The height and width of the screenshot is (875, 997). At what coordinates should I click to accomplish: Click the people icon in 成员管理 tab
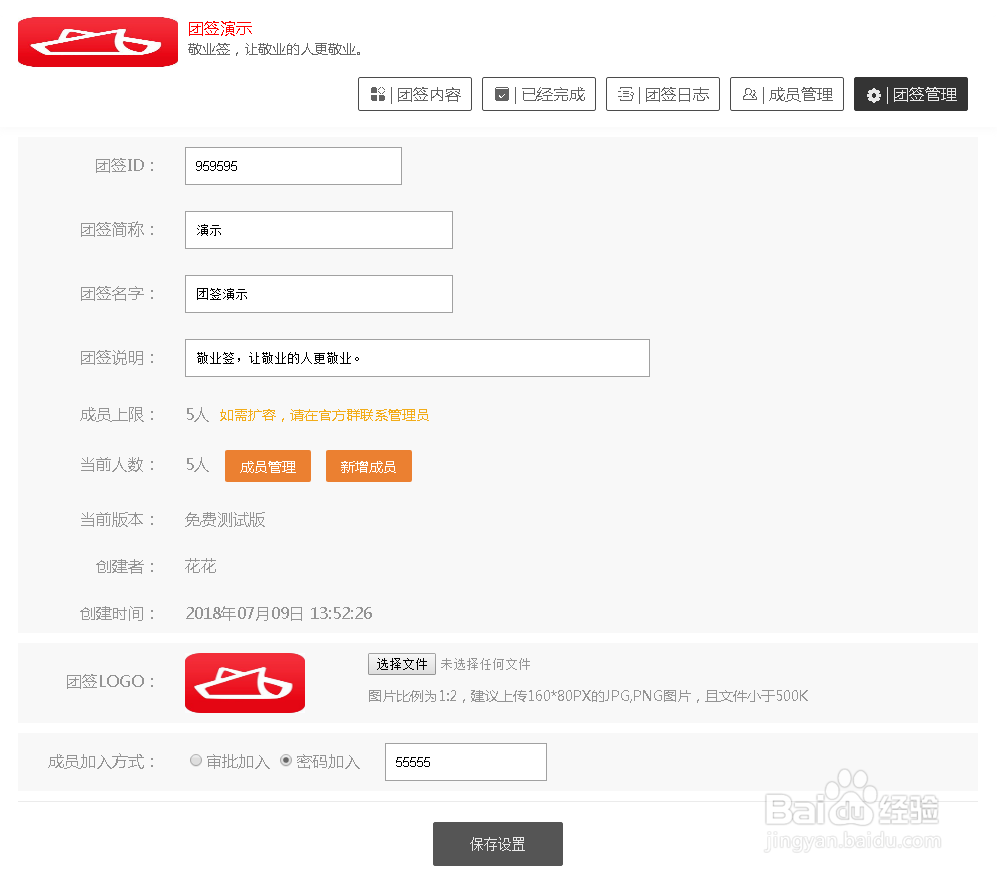pos(750,94)
